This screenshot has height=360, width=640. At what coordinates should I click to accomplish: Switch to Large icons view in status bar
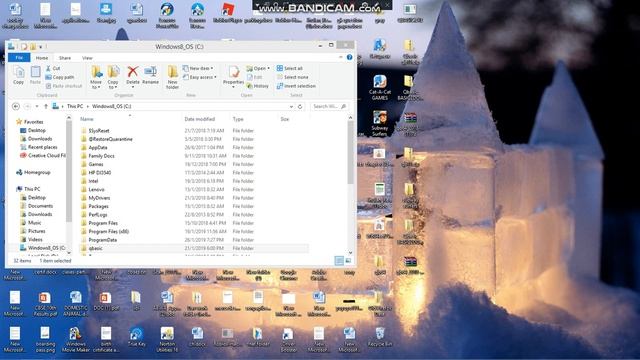(x=348, y=261)
